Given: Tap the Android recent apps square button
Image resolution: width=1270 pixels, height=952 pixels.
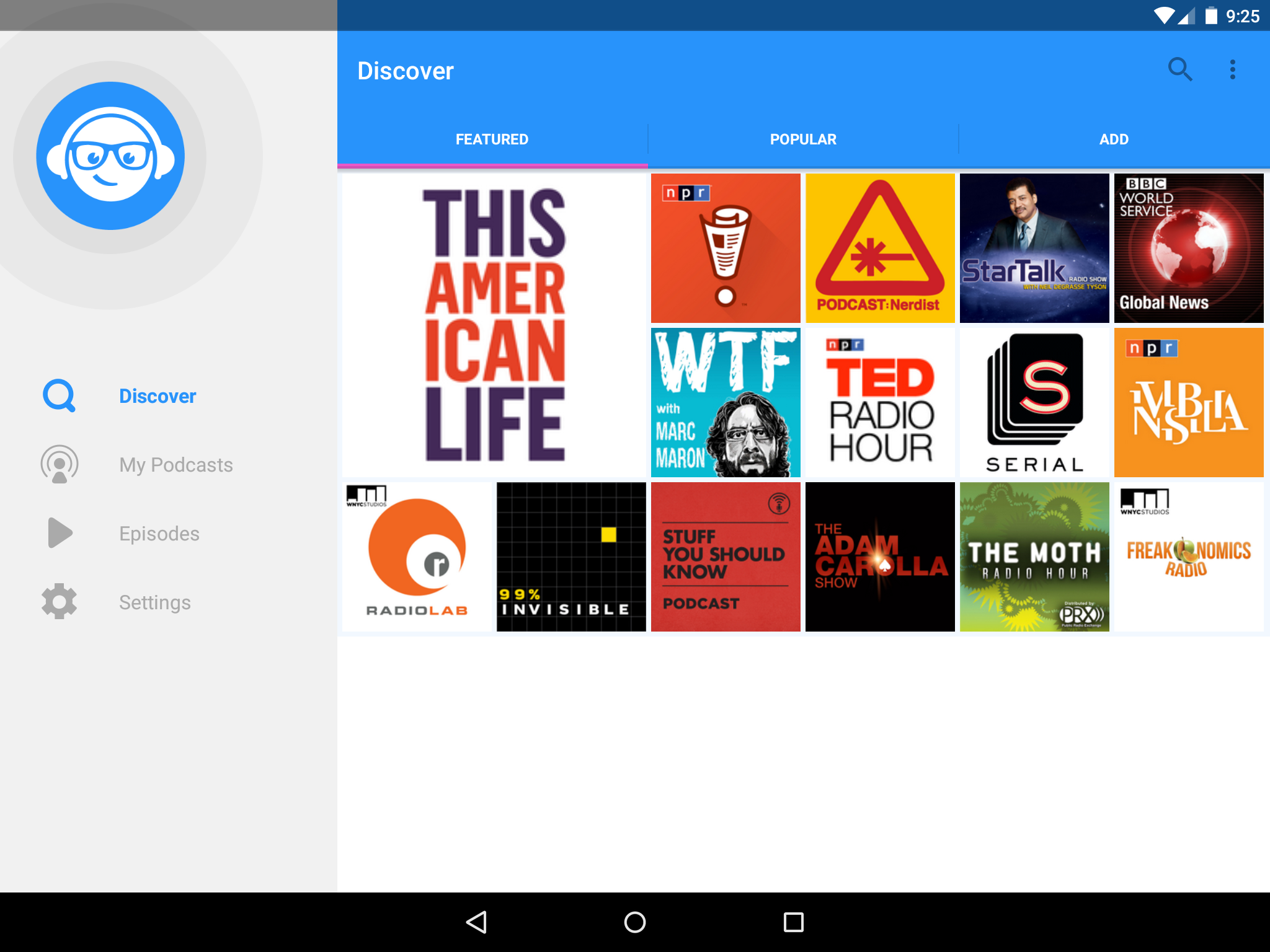Looking at the screenshot, I should [x=794, y=922].
